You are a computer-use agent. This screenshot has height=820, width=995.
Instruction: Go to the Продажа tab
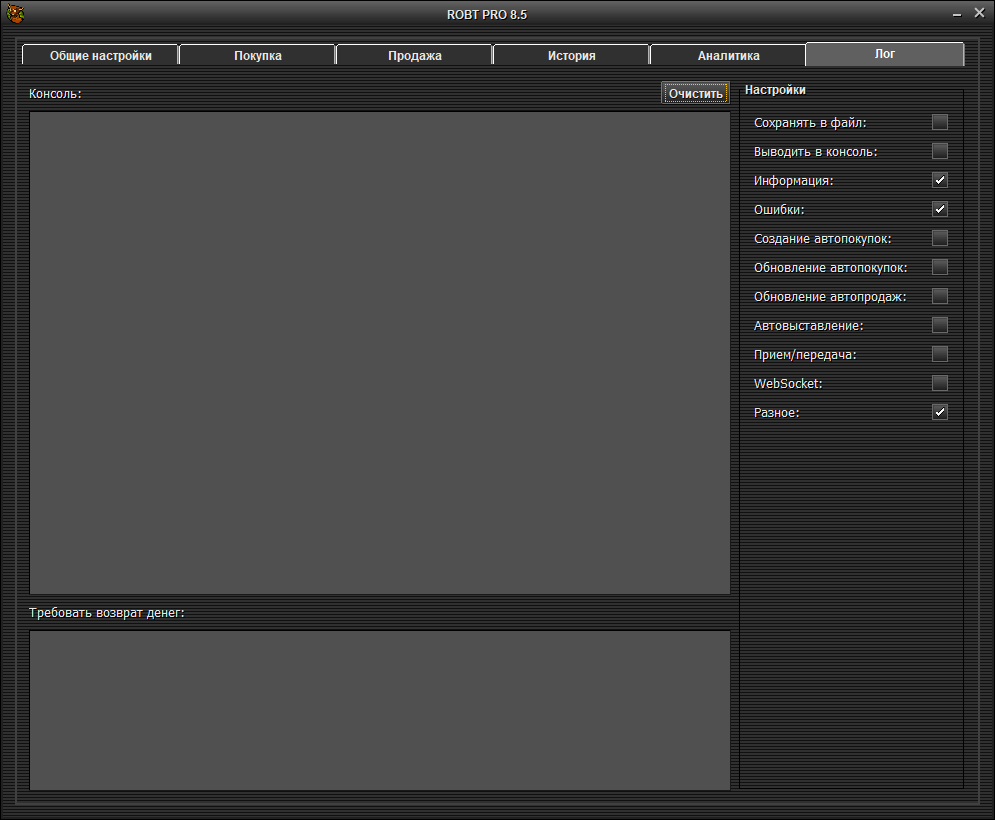pyautogui.click(x=414, y=56)
